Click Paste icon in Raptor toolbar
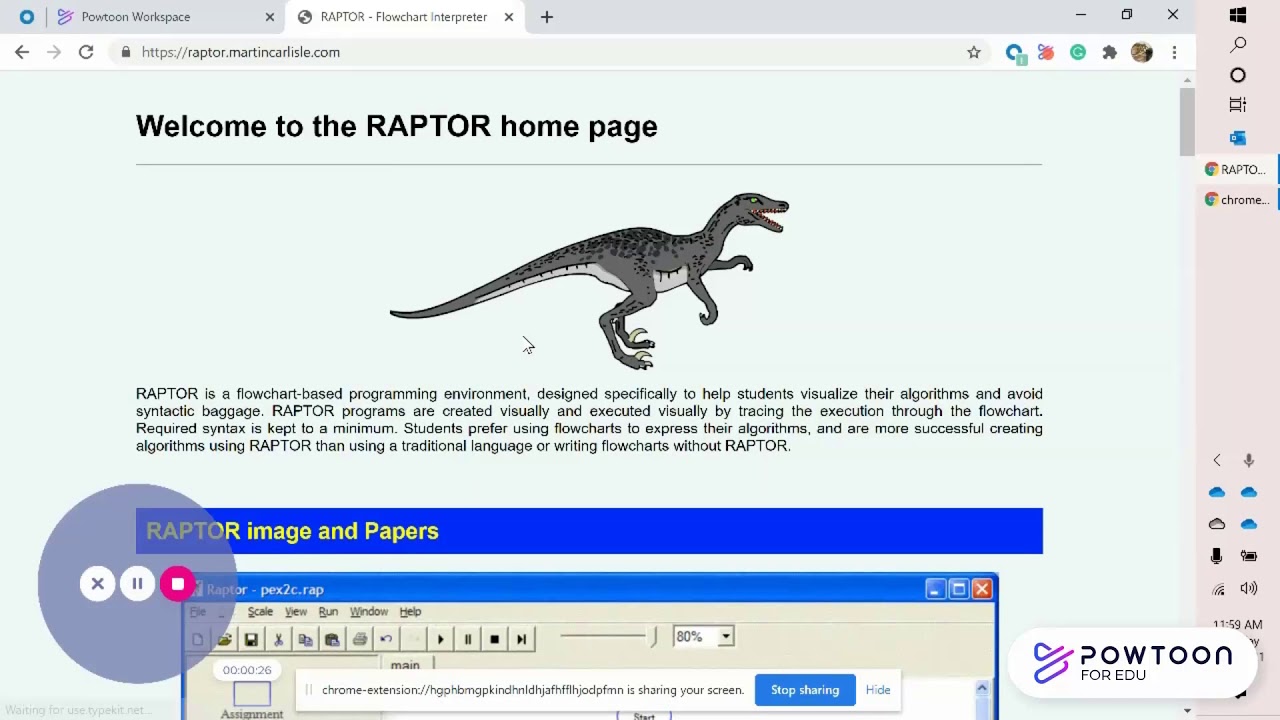The height and width of the screenshot is (720, 1280). pyautogui.click(x=332, y=640)
